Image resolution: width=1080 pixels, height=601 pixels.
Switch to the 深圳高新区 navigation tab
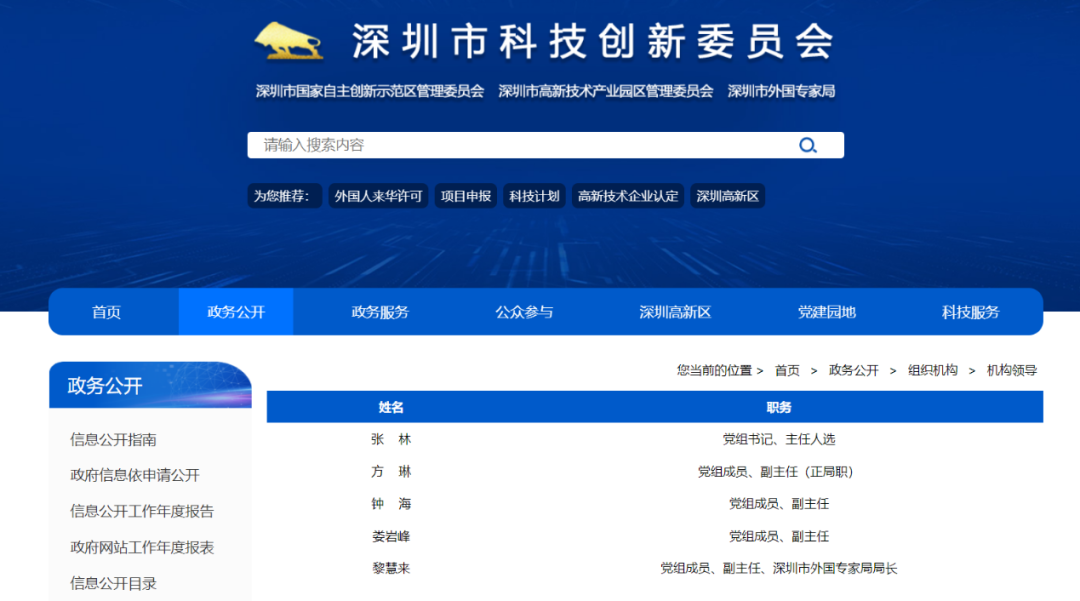coord(675,312)
